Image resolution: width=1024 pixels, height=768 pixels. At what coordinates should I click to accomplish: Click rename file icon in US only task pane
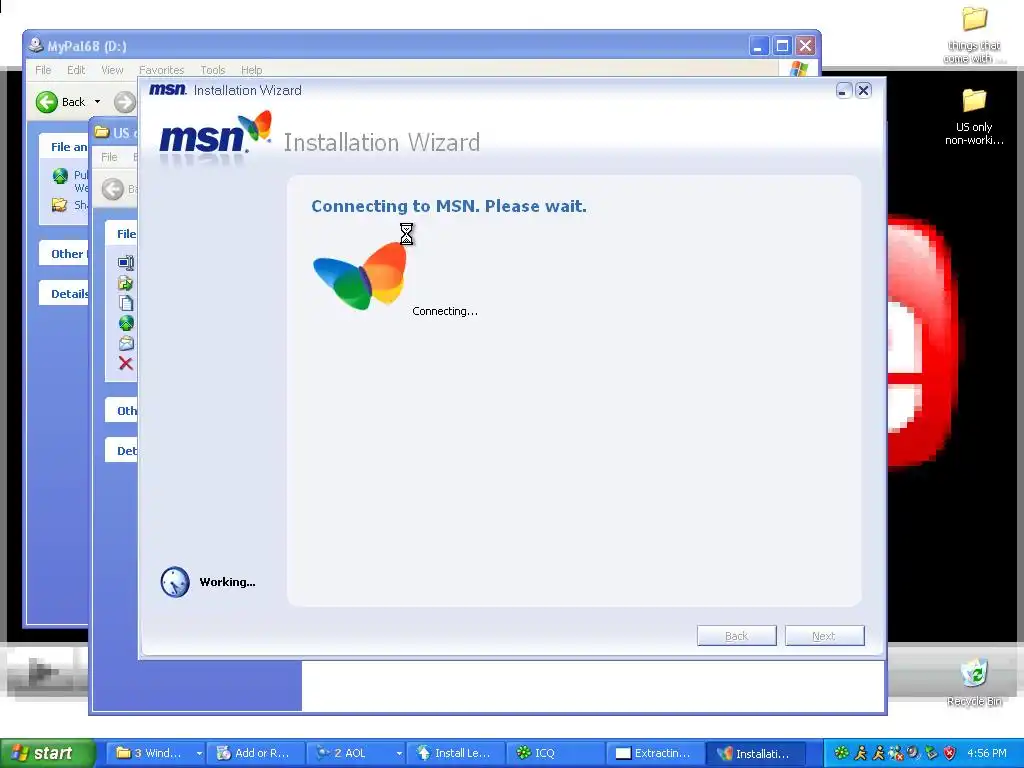(126, 263)
